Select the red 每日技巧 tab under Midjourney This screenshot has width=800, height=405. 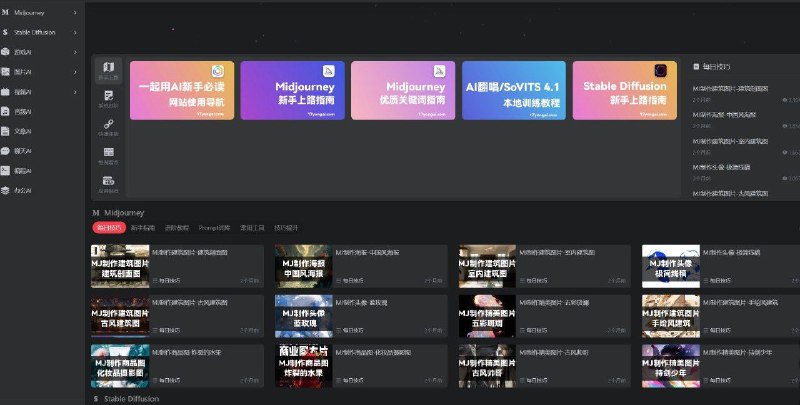pos(106,228)
